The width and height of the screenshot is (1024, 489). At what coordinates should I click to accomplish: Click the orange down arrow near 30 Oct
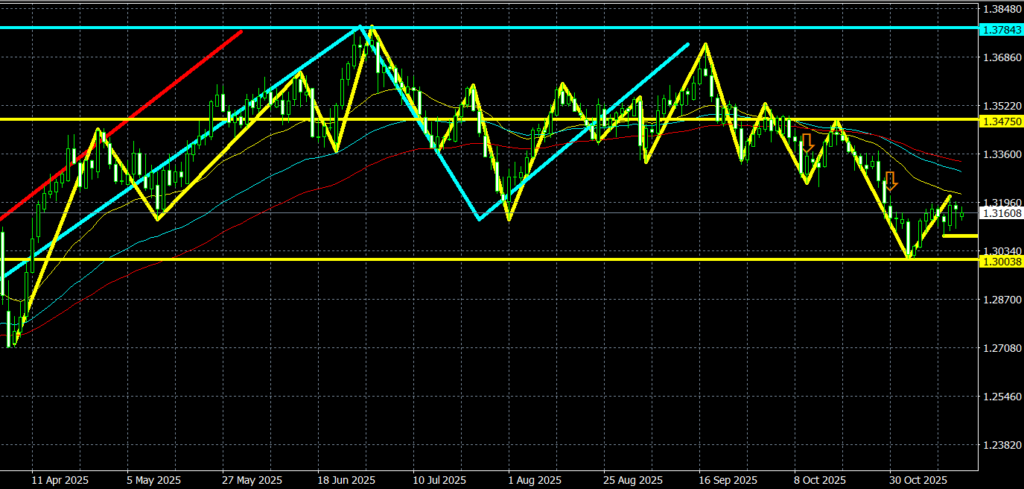pyautogui.click(x=890, y=181)
